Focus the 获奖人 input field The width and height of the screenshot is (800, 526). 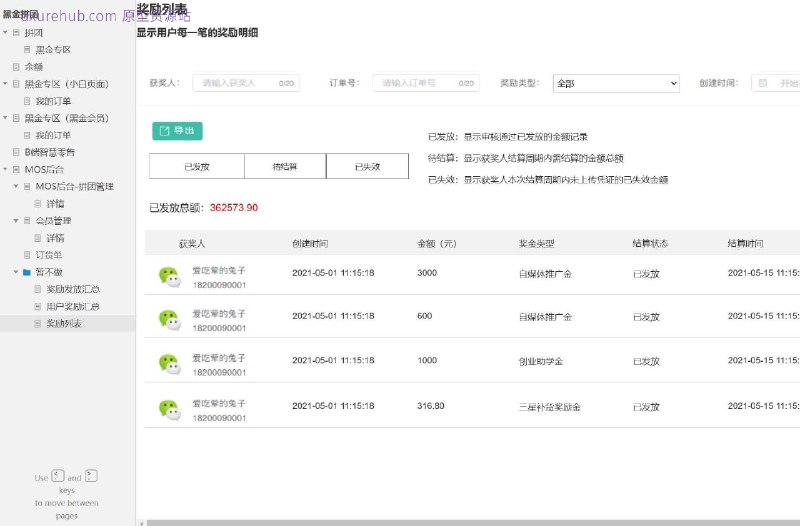click(246, 83)
